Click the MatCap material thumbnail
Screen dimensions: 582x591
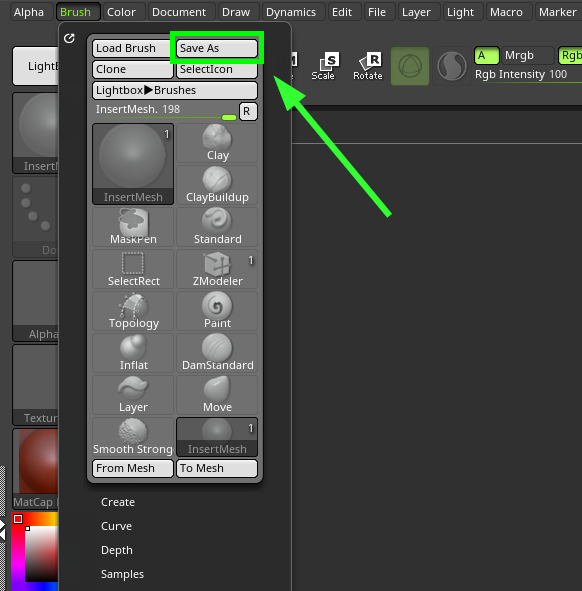(x=36, y=470)
